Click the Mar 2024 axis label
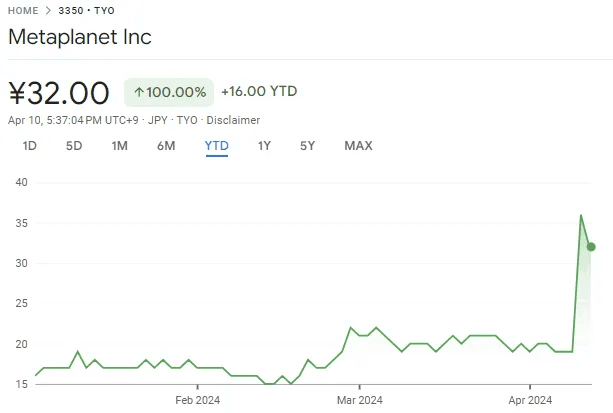The height and width of the screenshot is (413, 613). point(358,401)
